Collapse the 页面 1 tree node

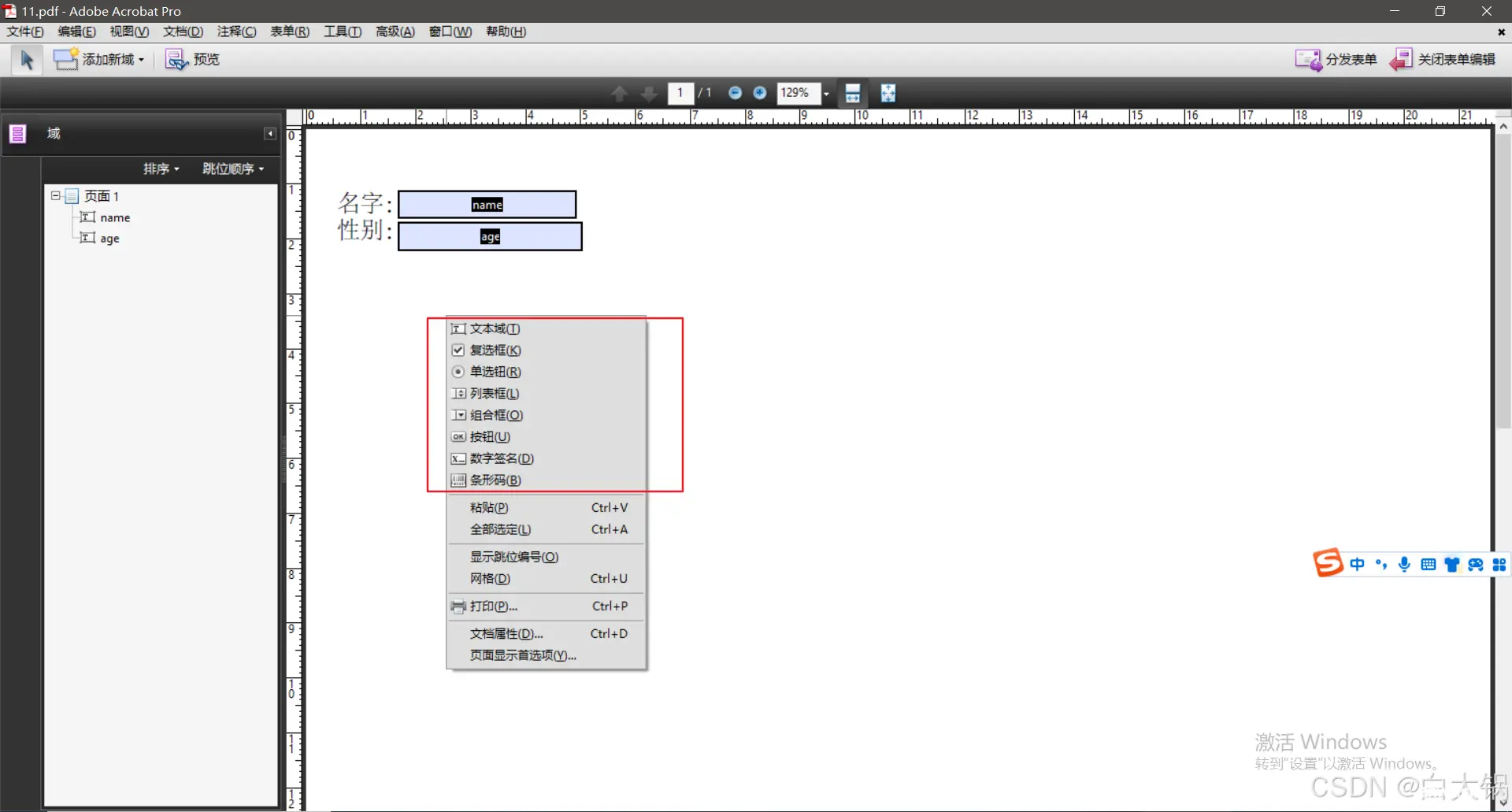coord(56,195)
